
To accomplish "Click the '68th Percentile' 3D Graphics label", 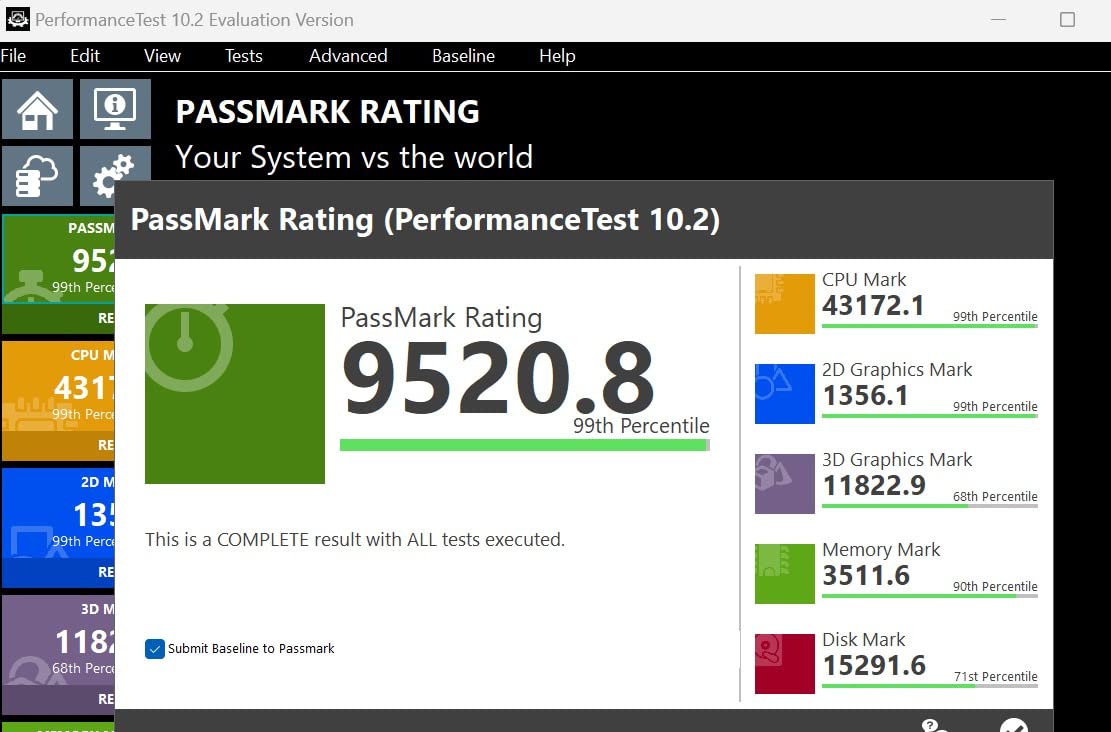I will click(x=995, y=497).
